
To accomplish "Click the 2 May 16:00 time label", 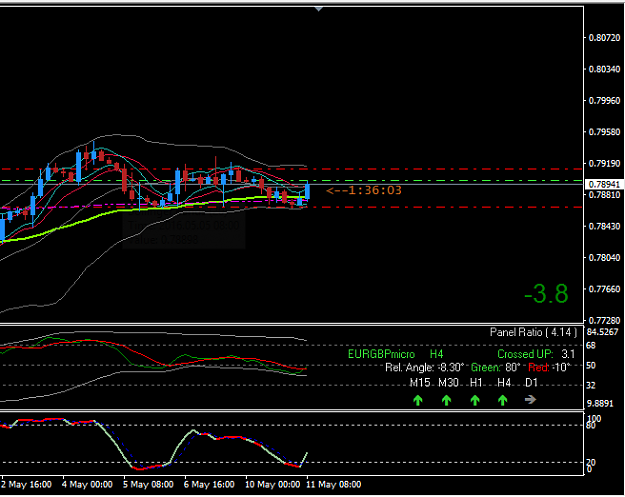I will click(26, 485).
